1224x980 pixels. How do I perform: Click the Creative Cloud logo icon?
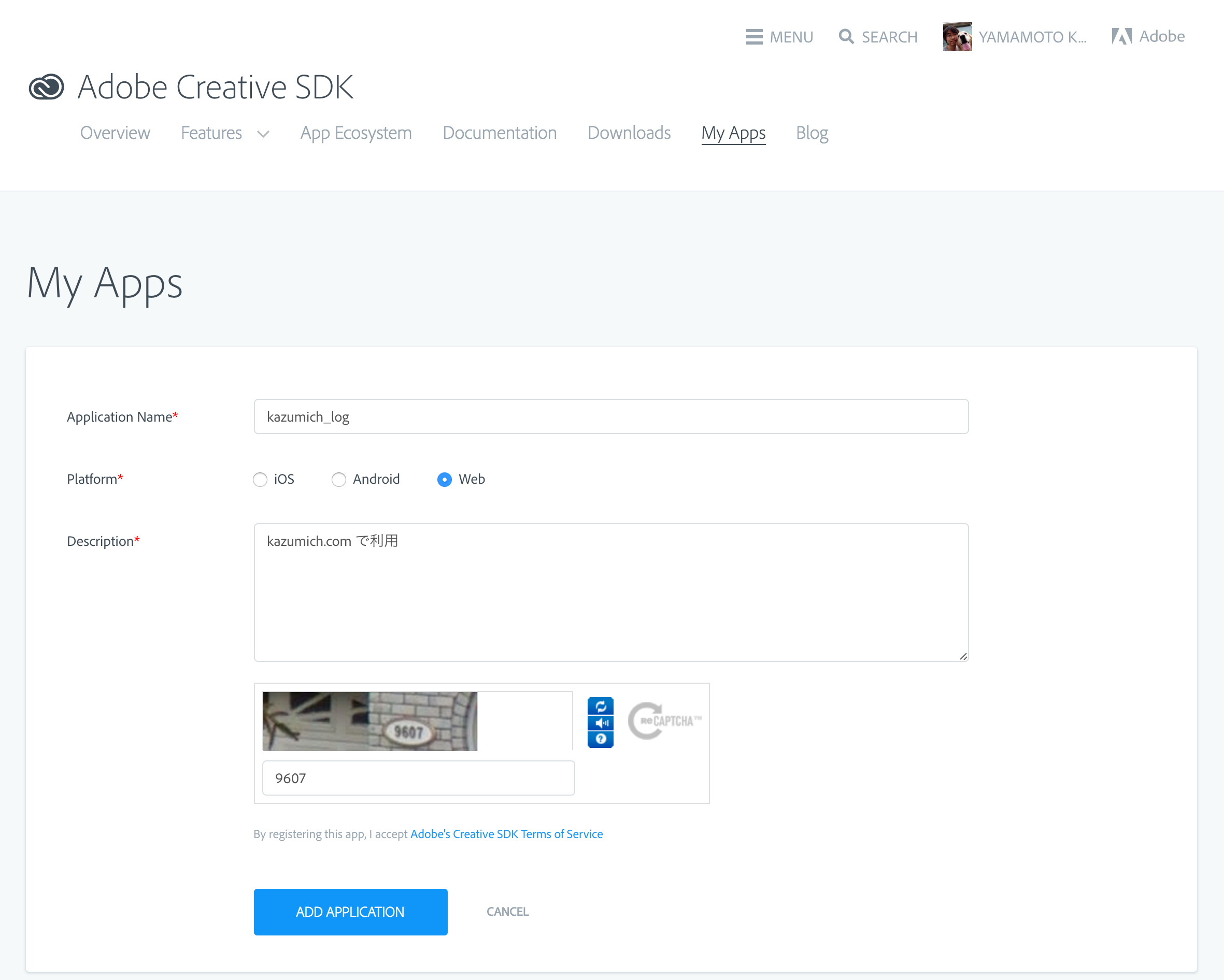coord(47,87)
